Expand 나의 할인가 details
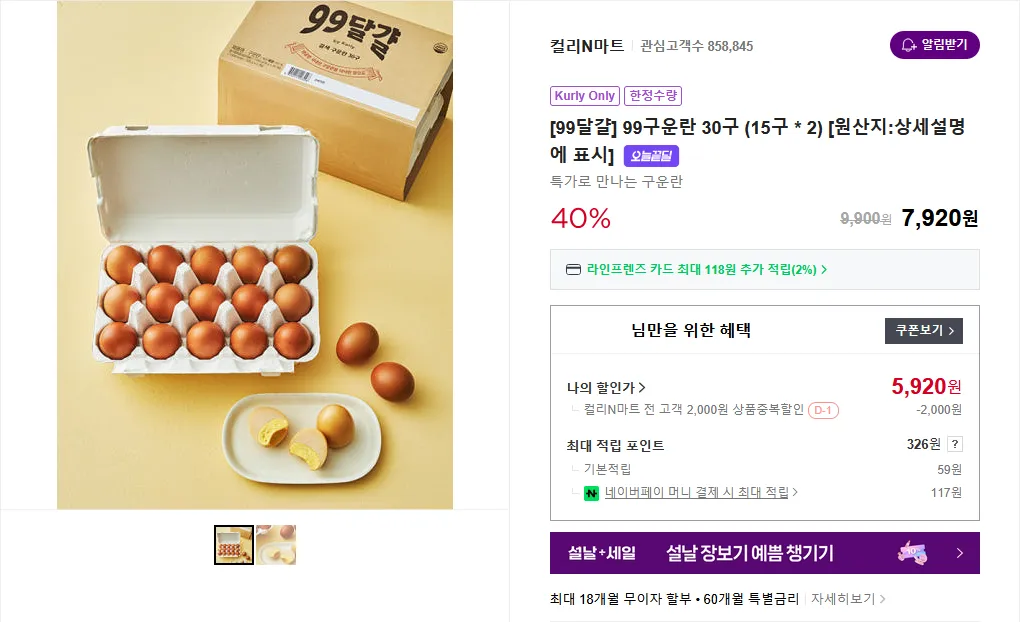This screenshot has width=1020, height=622. click(x=606, y=387)
